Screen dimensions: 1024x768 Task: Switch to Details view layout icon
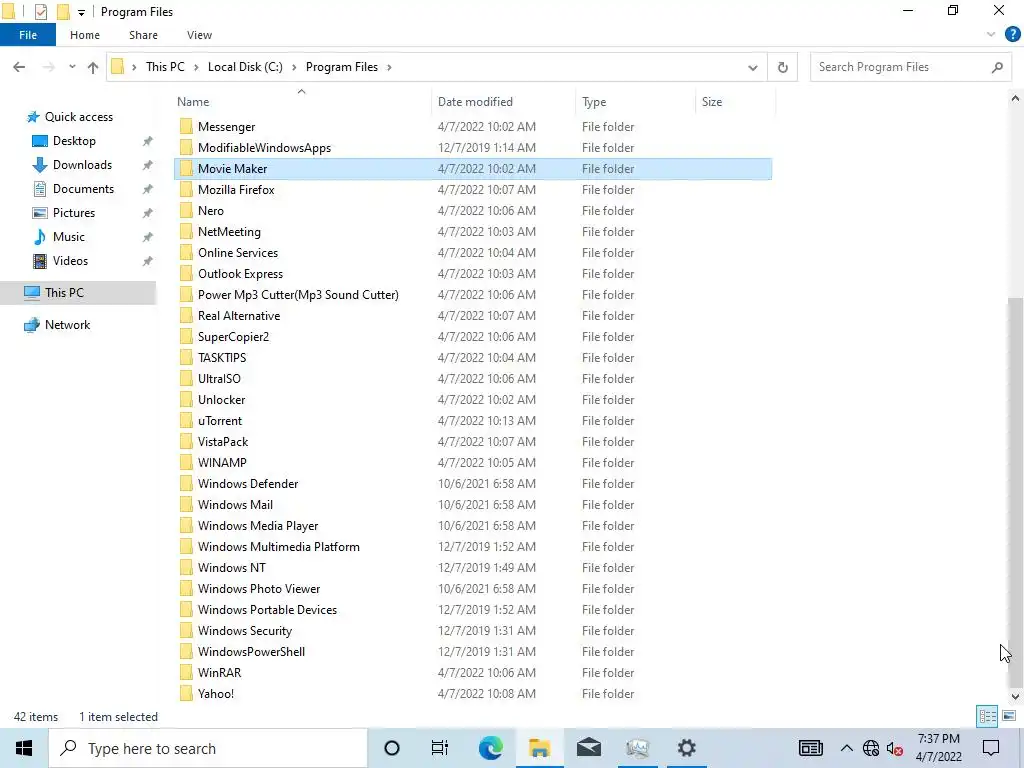tap(987, 716)
